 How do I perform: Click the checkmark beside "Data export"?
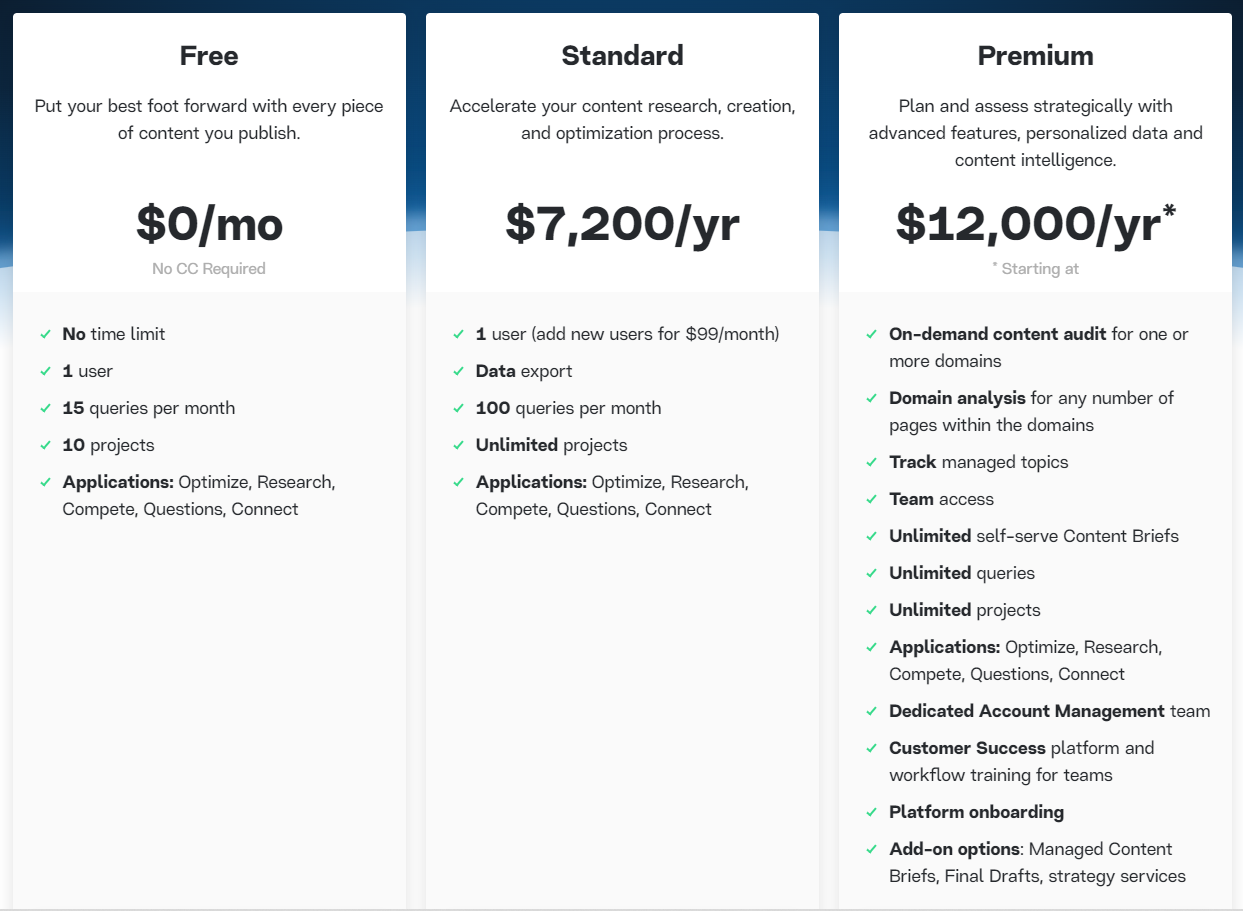click(x=459, y=371)
